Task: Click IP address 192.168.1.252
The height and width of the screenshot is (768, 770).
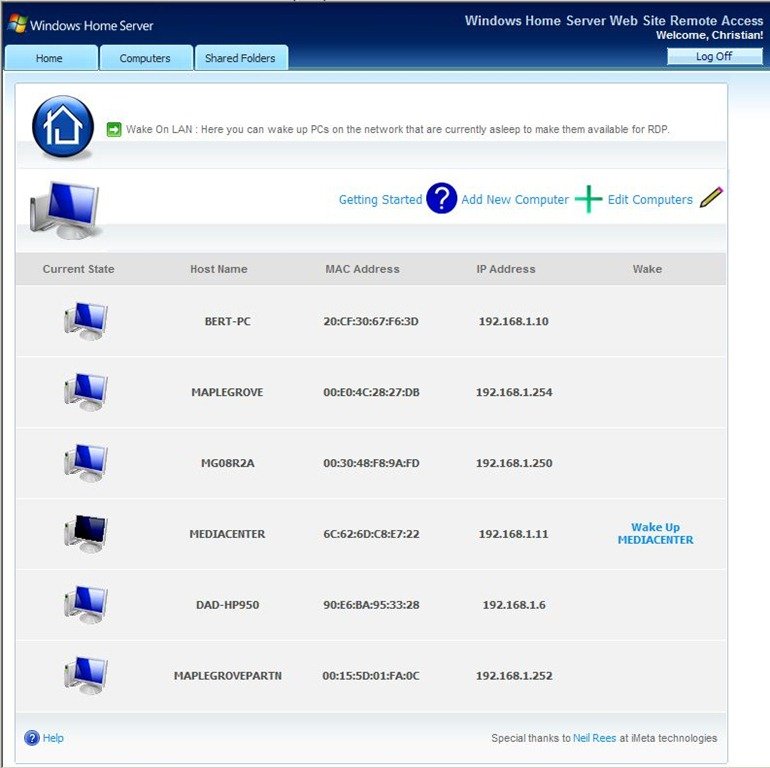Action: tap(514, 675)
